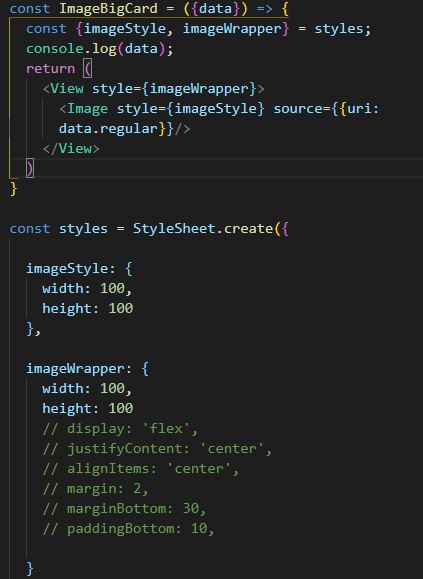The height and width of the screenshot is (579, 423).
Task: Click the Image tag name
Action: (87, 109)
